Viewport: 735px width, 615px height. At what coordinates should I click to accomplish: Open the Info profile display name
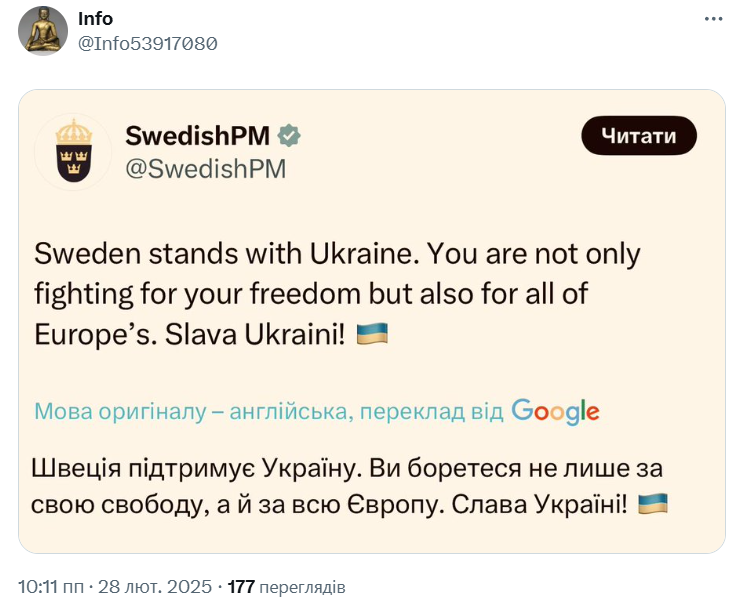95,19
